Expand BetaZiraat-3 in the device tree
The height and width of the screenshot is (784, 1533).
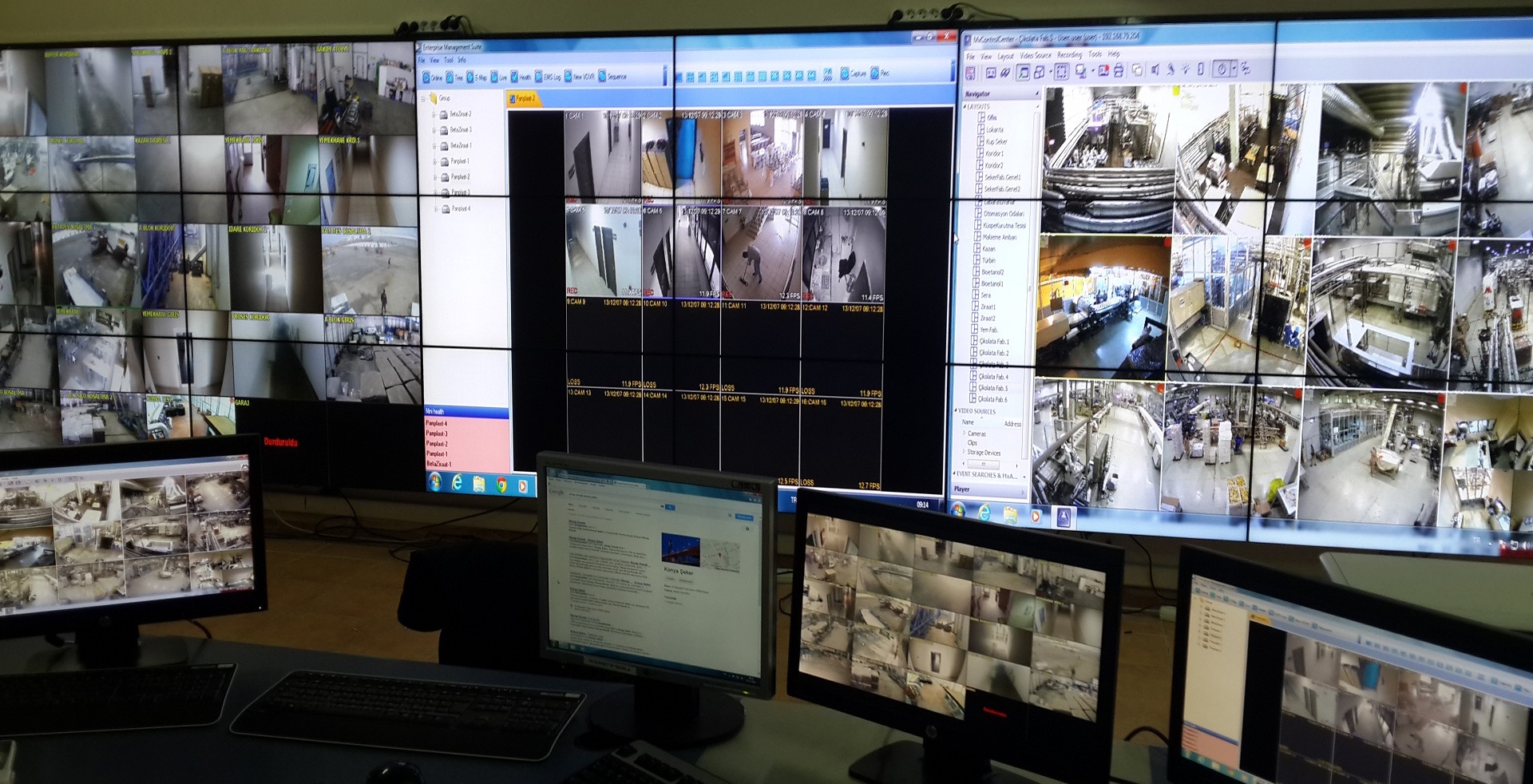click(x=434, y=130)
